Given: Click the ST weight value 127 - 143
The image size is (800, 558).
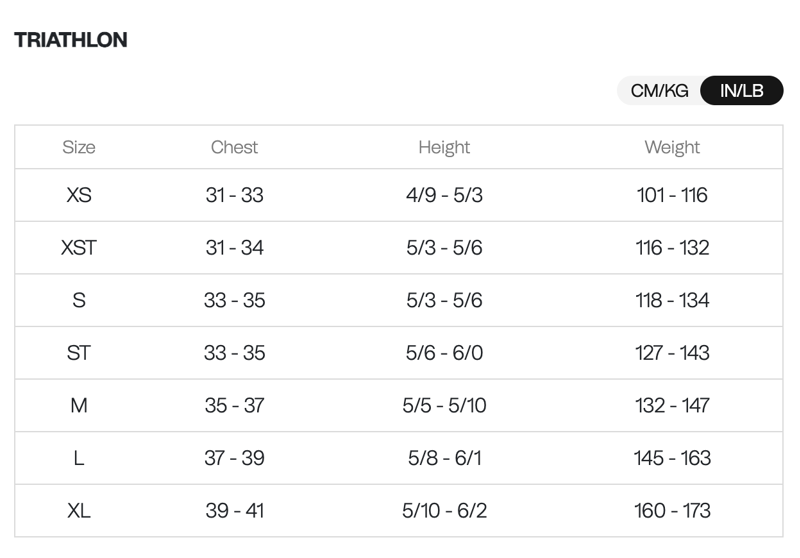Looking at the screenshot, I should coord(672,352).
